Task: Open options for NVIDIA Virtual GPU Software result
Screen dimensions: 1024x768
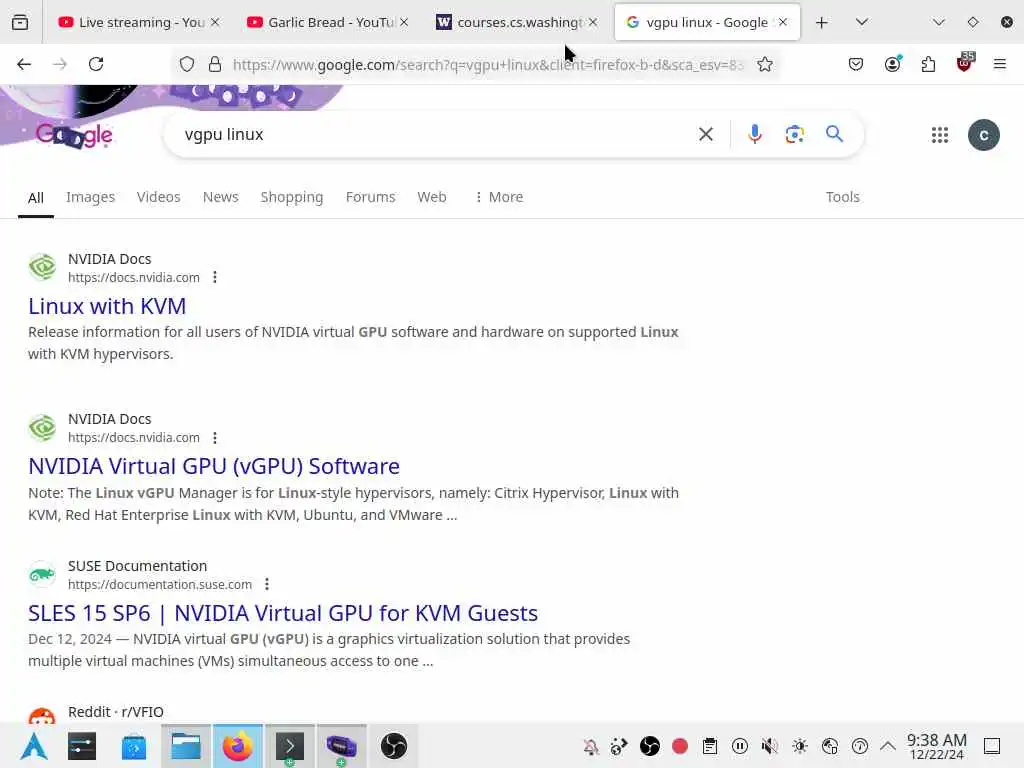Action: pyautogui.click(x=215, y=438)
